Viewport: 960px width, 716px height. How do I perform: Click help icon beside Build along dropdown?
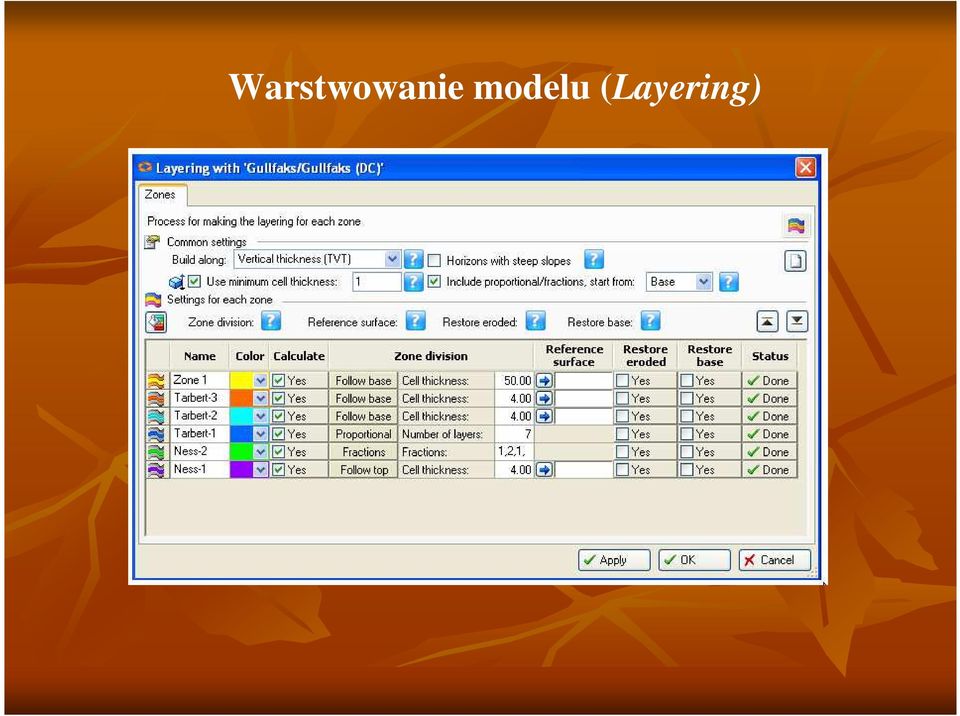coord(413,259)
